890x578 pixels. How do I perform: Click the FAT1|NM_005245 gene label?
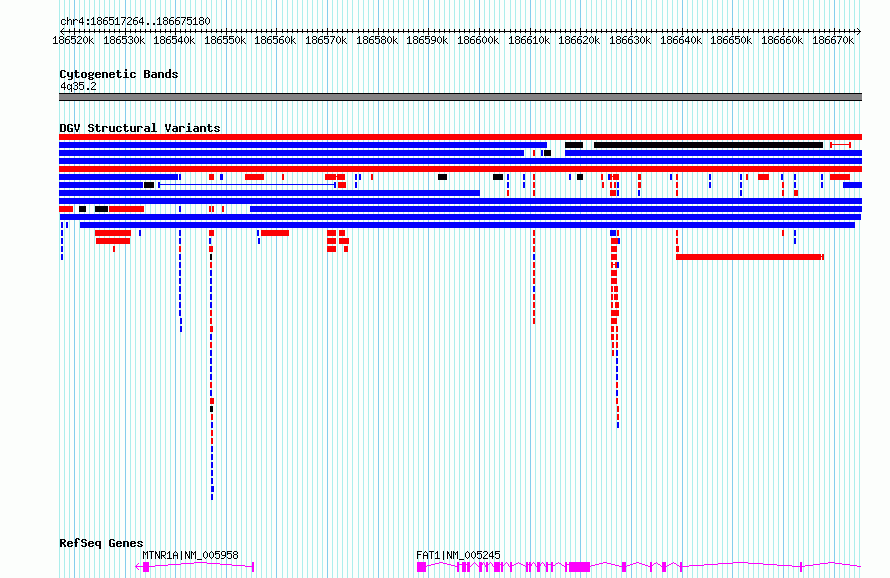(458, 555)
